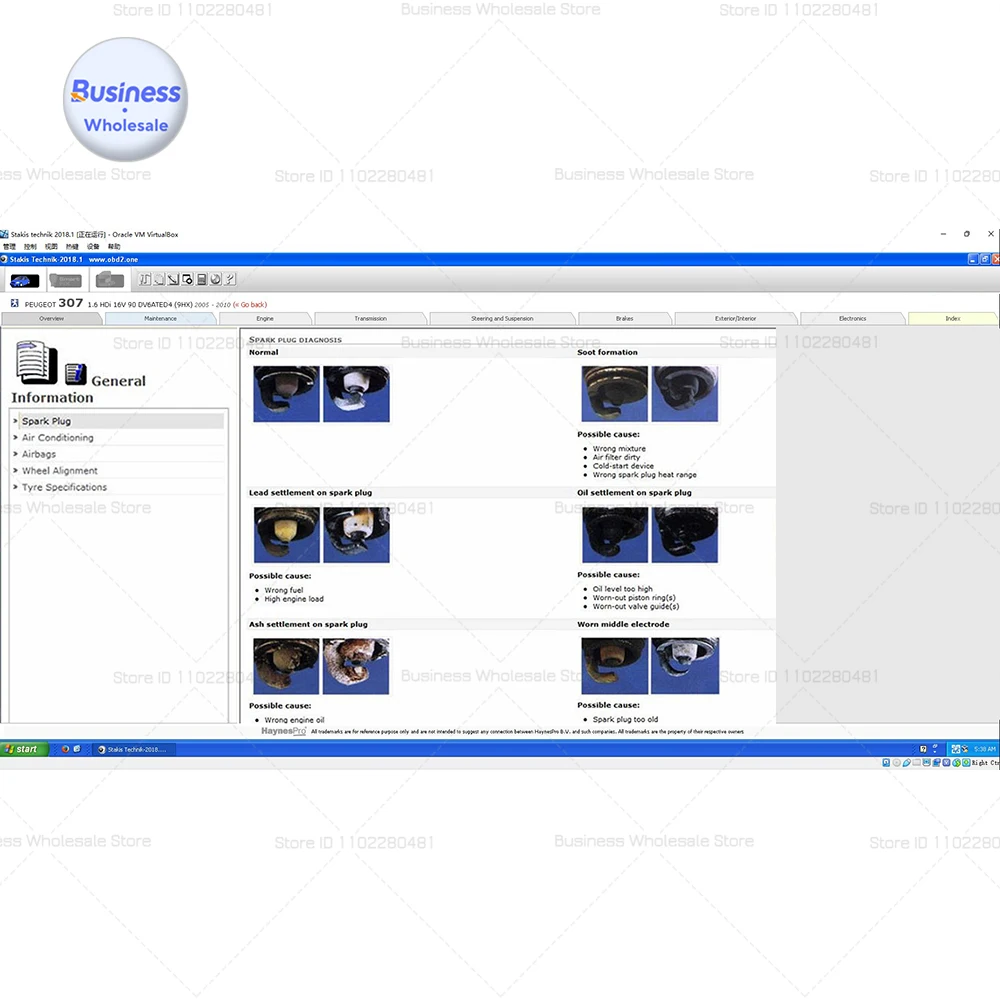Restore the inner Stakis Technik window
The height and width of the screenshot is (1000, 1000).
pyautogui.click(x=985, y=259)
